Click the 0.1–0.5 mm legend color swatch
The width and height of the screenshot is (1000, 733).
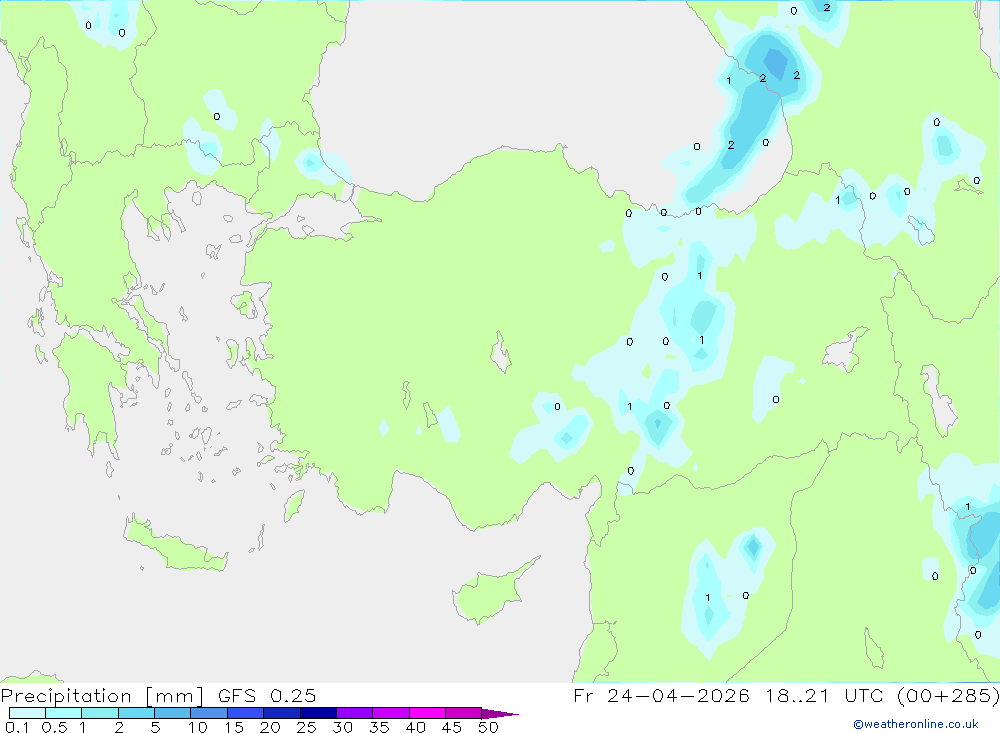click(x=27, y=713)
